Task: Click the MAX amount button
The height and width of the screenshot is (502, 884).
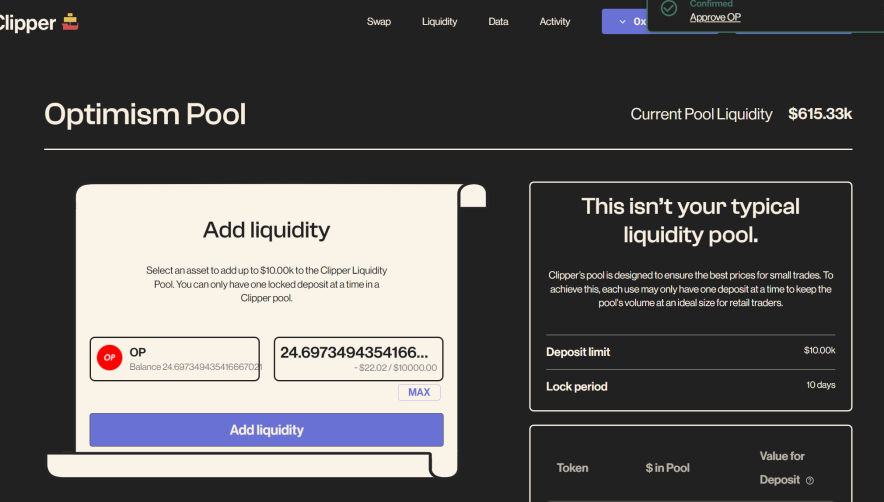Action: pyautogui.click(x=419, y=392)
